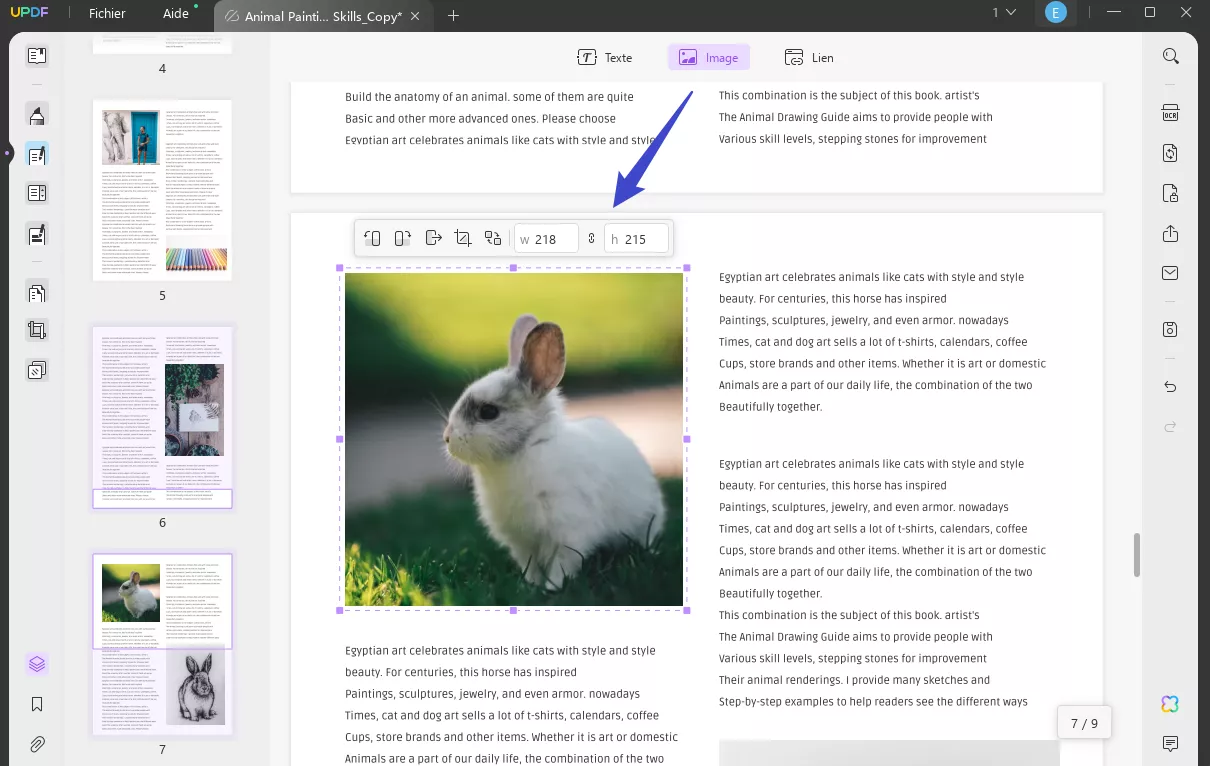
Task: Select the Edit PDF tool
Action: point(37,155)
